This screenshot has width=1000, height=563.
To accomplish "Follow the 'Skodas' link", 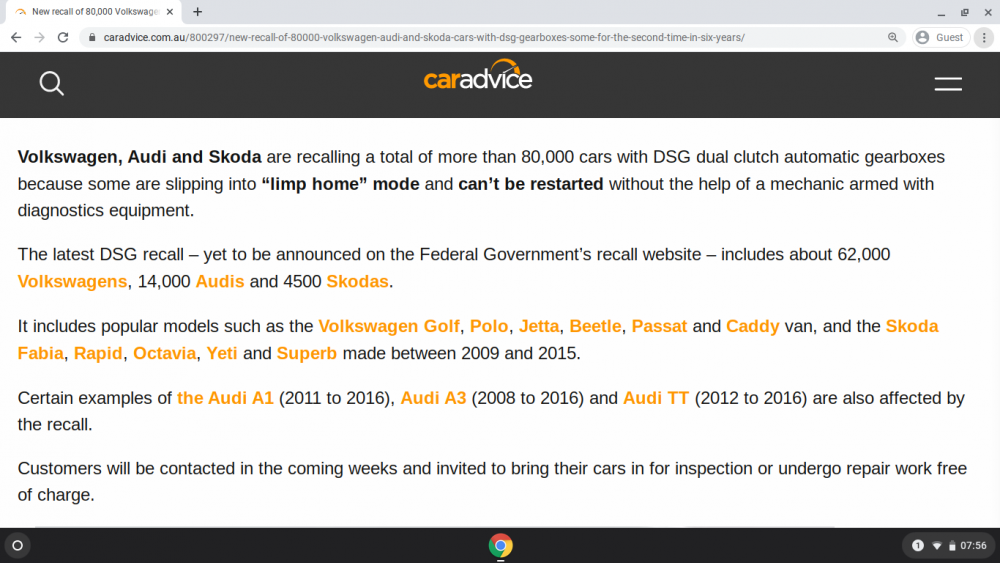I will 357,281.
